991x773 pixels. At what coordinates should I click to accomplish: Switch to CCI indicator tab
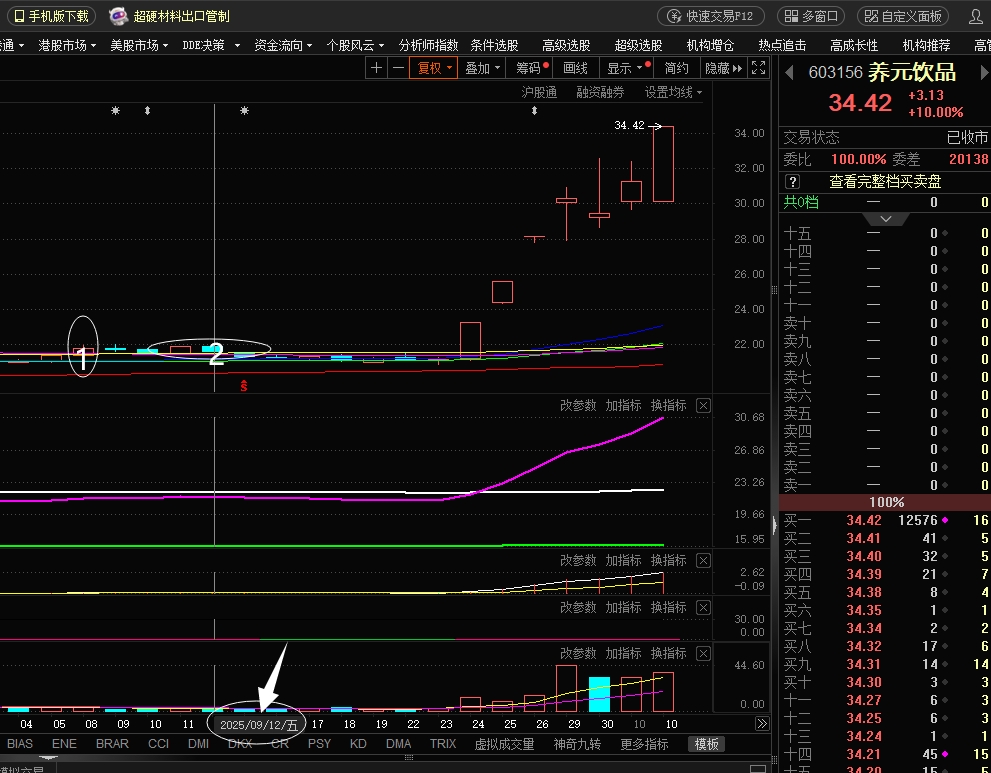click(158, 744)
